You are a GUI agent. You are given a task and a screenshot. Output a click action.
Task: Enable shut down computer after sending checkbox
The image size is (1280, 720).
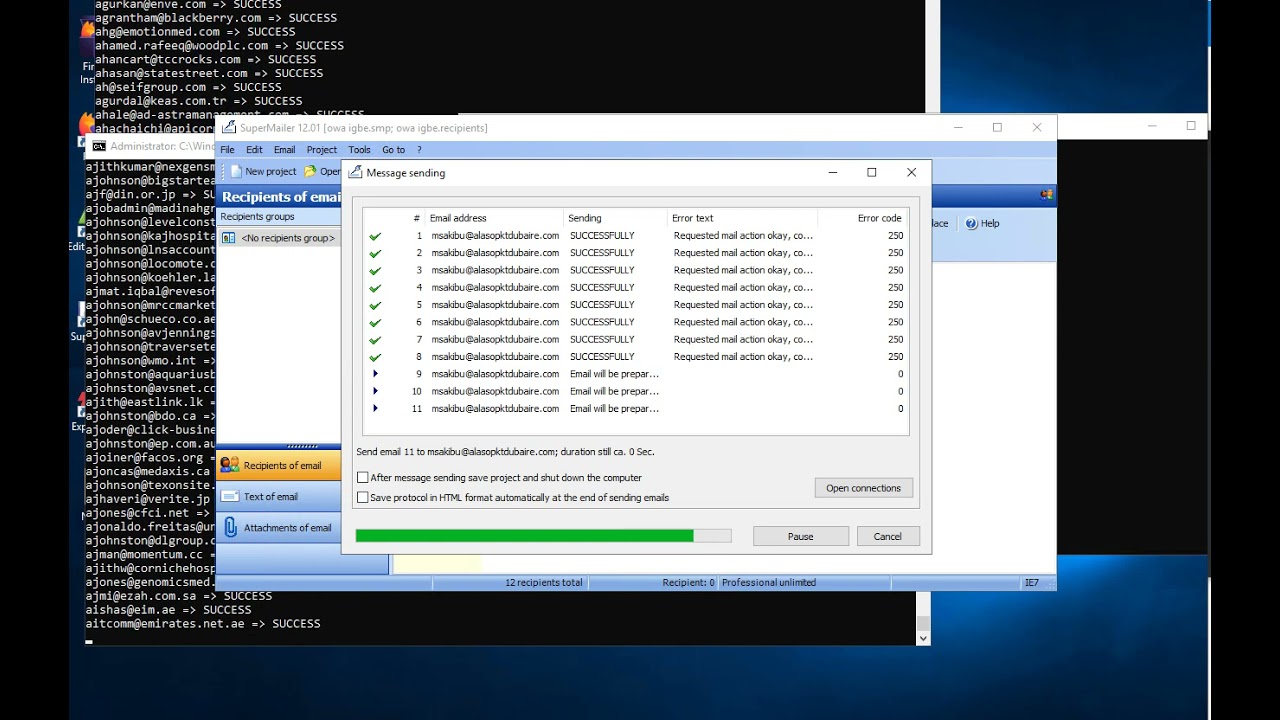tap(363, 478)
